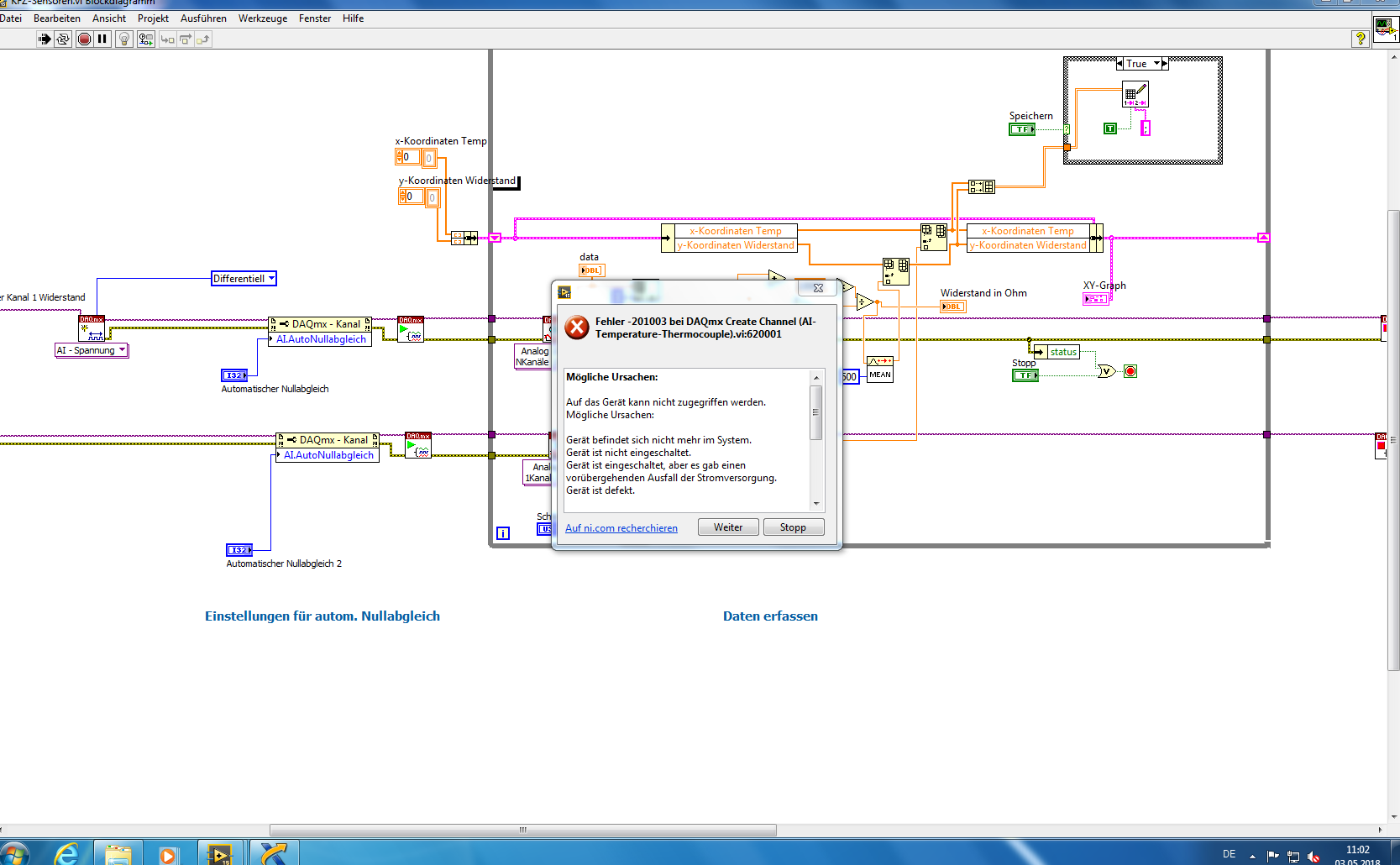Image resolution: width=1400 pixels, height=865 pixels.
Task: Open Internet Explorer from the taskbar
Action: (66, 853)
